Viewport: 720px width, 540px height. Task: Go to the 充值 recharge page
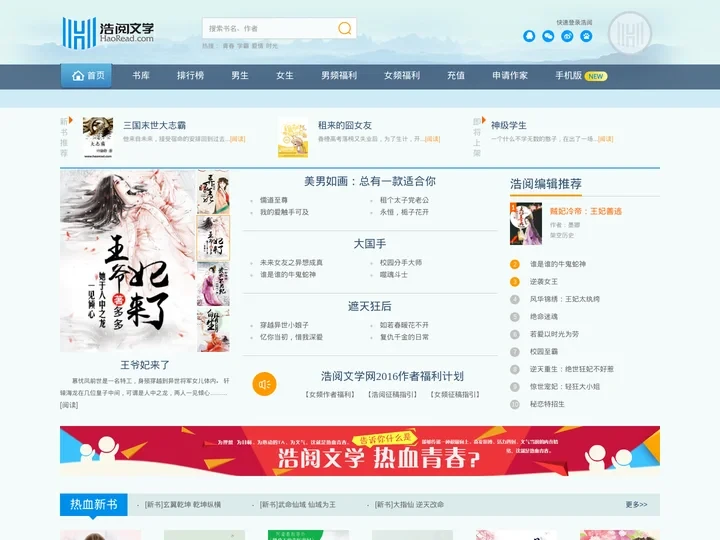pos(456,76)
